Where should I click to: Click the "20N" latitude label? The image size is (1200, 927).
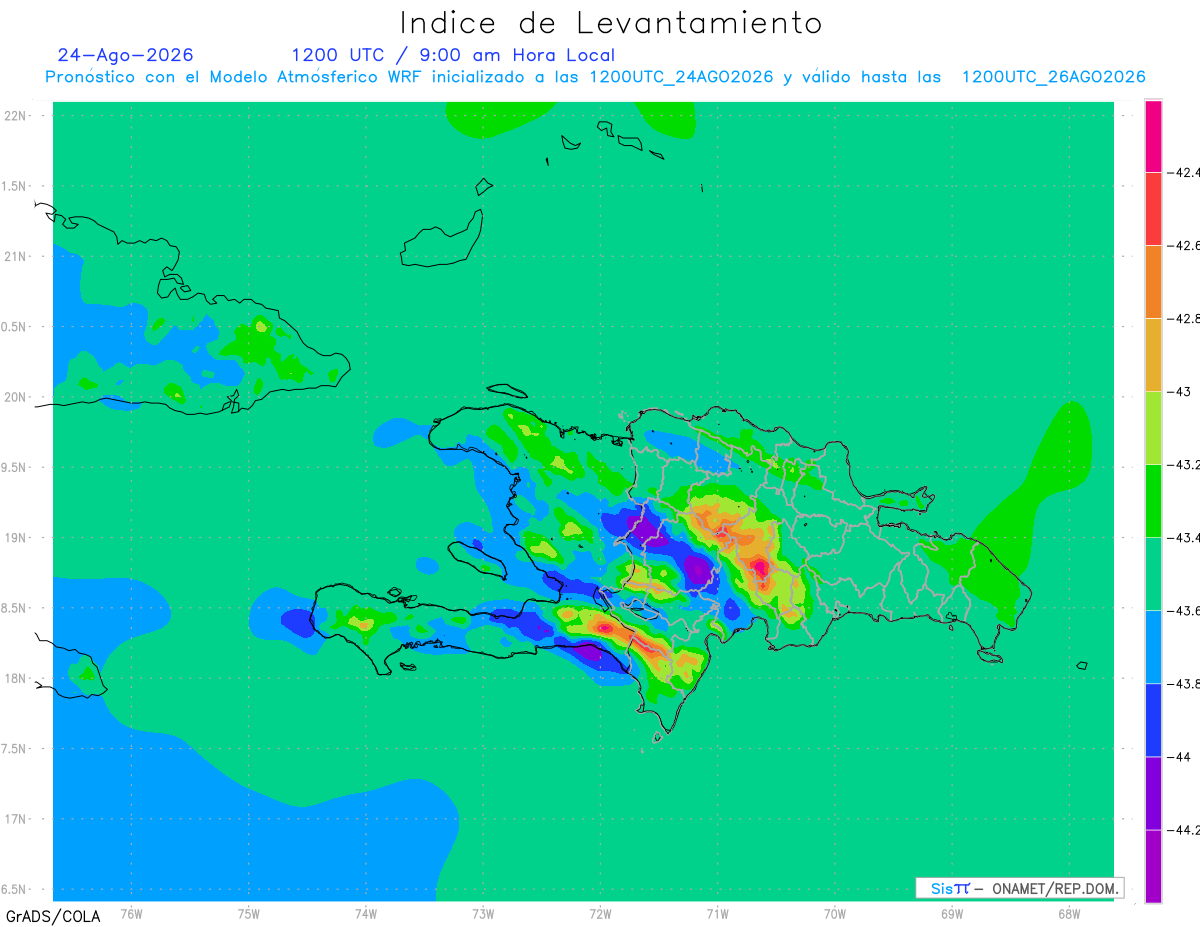(x=16, y=397)
